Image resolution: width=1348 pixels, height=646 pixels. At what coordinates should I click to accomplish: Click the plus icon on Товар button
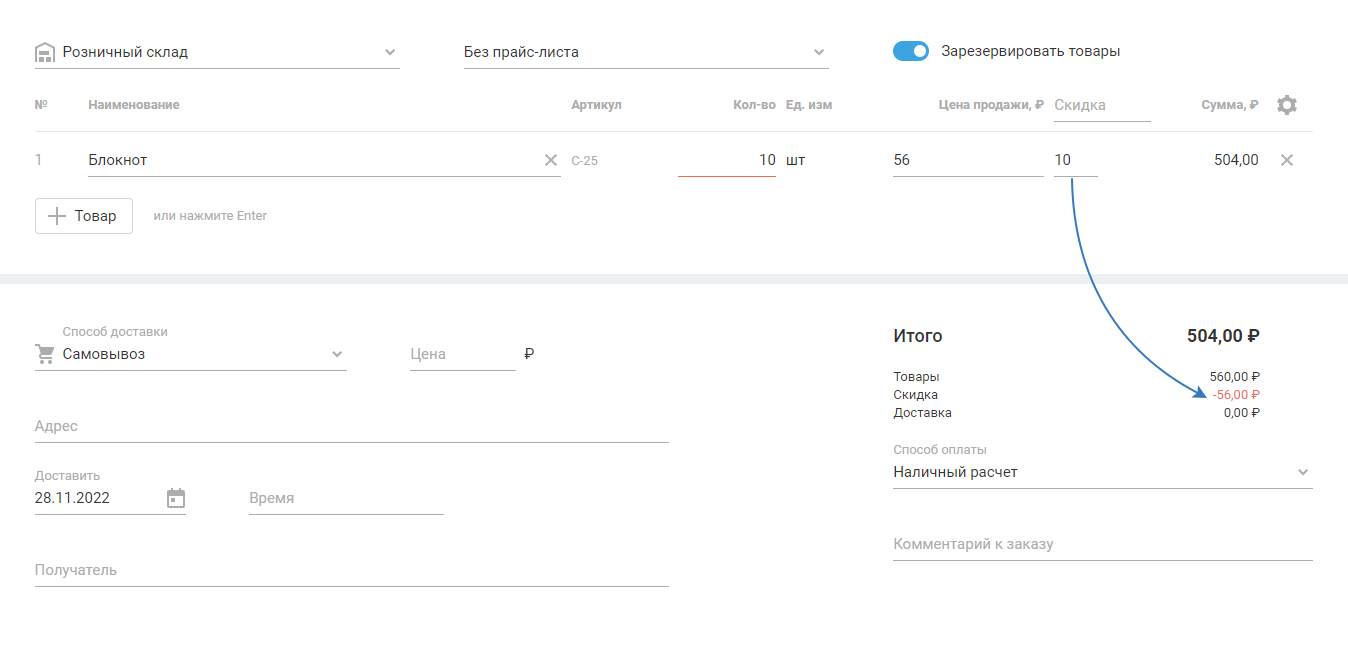tap(58, 216)
